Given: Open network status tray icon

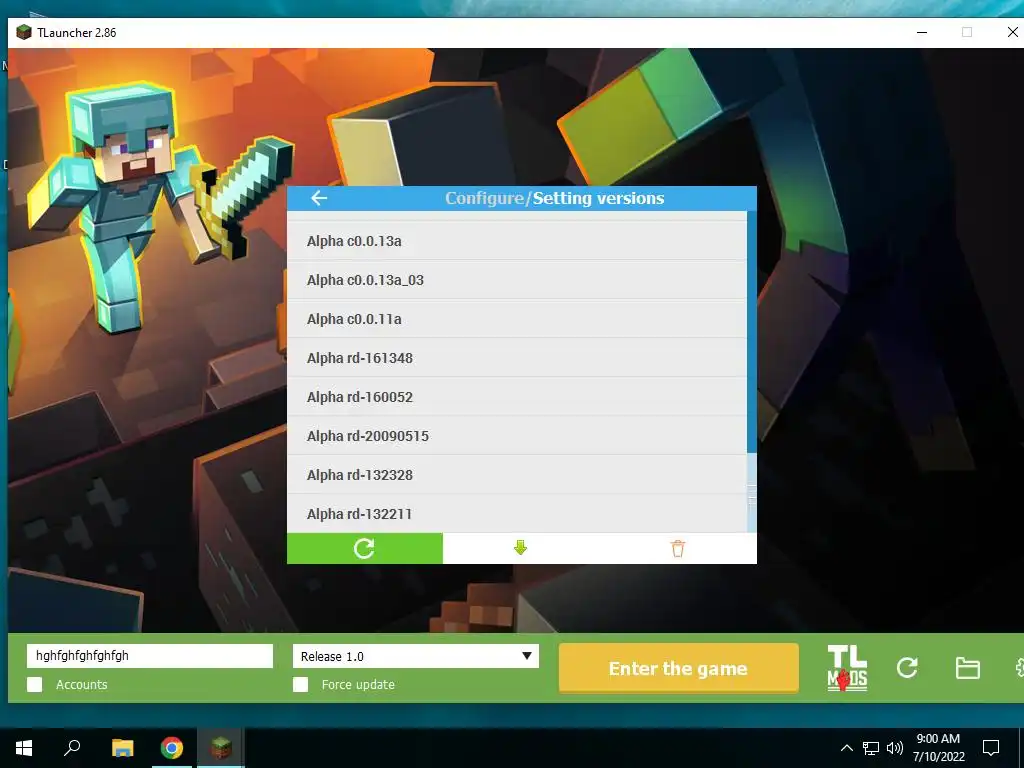Looking at the screenshot, I should pos(871,748).
